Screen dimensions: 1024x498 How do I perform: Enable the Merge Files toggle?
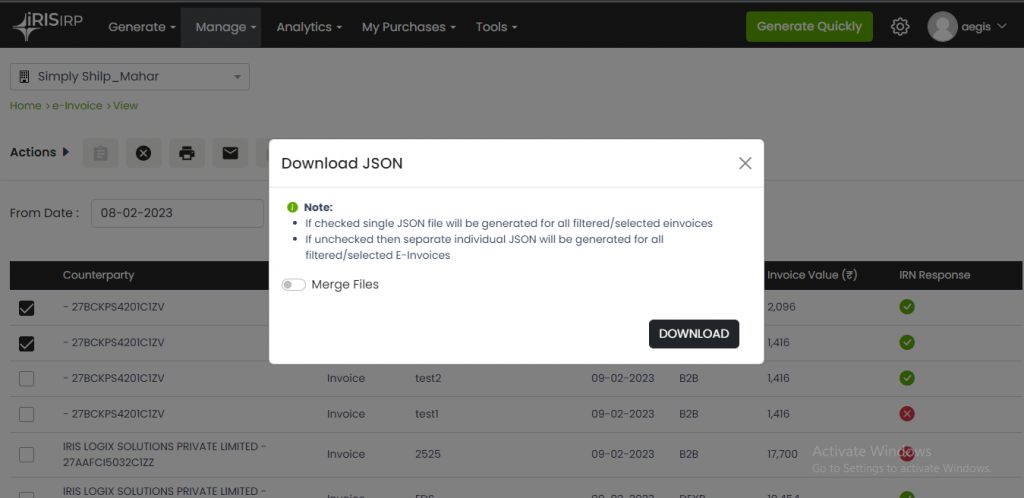pyautogui.click(x=293, y=285)
